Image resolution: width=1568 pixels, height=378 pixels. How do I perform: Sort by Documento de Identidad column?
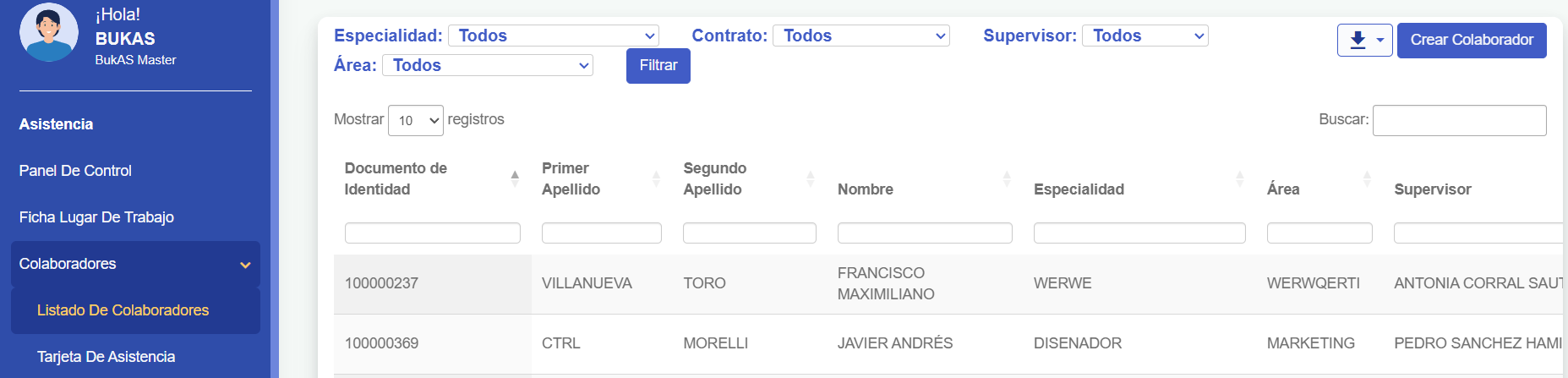click(x=396, y=178)
